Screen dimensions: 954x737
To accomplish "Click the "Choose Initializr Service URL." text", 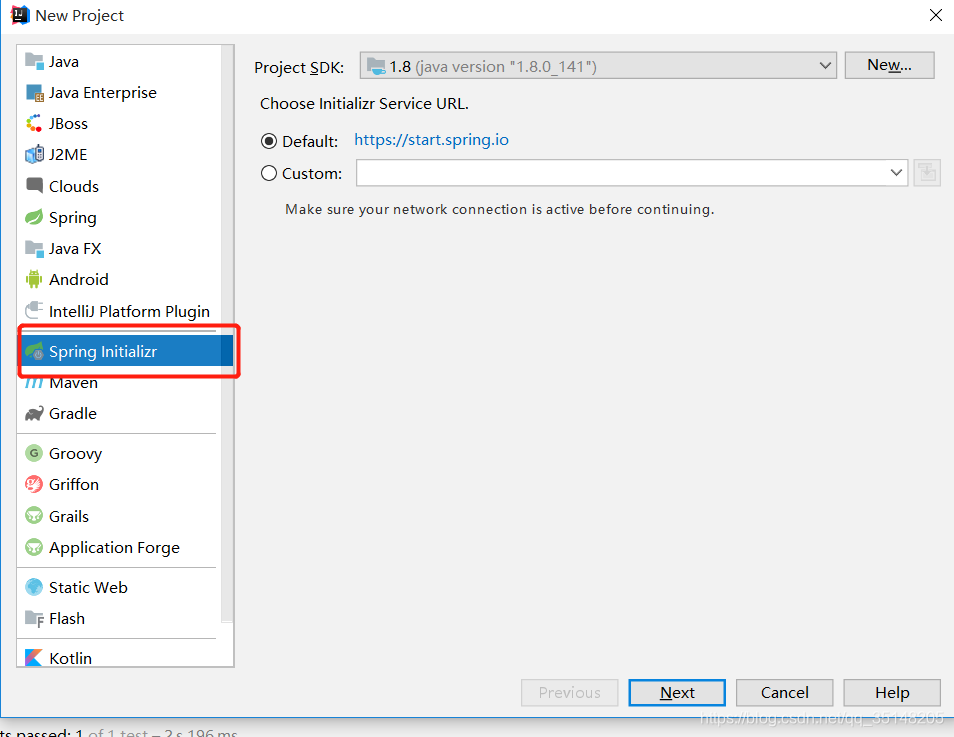I will click(x=364, y=103).
